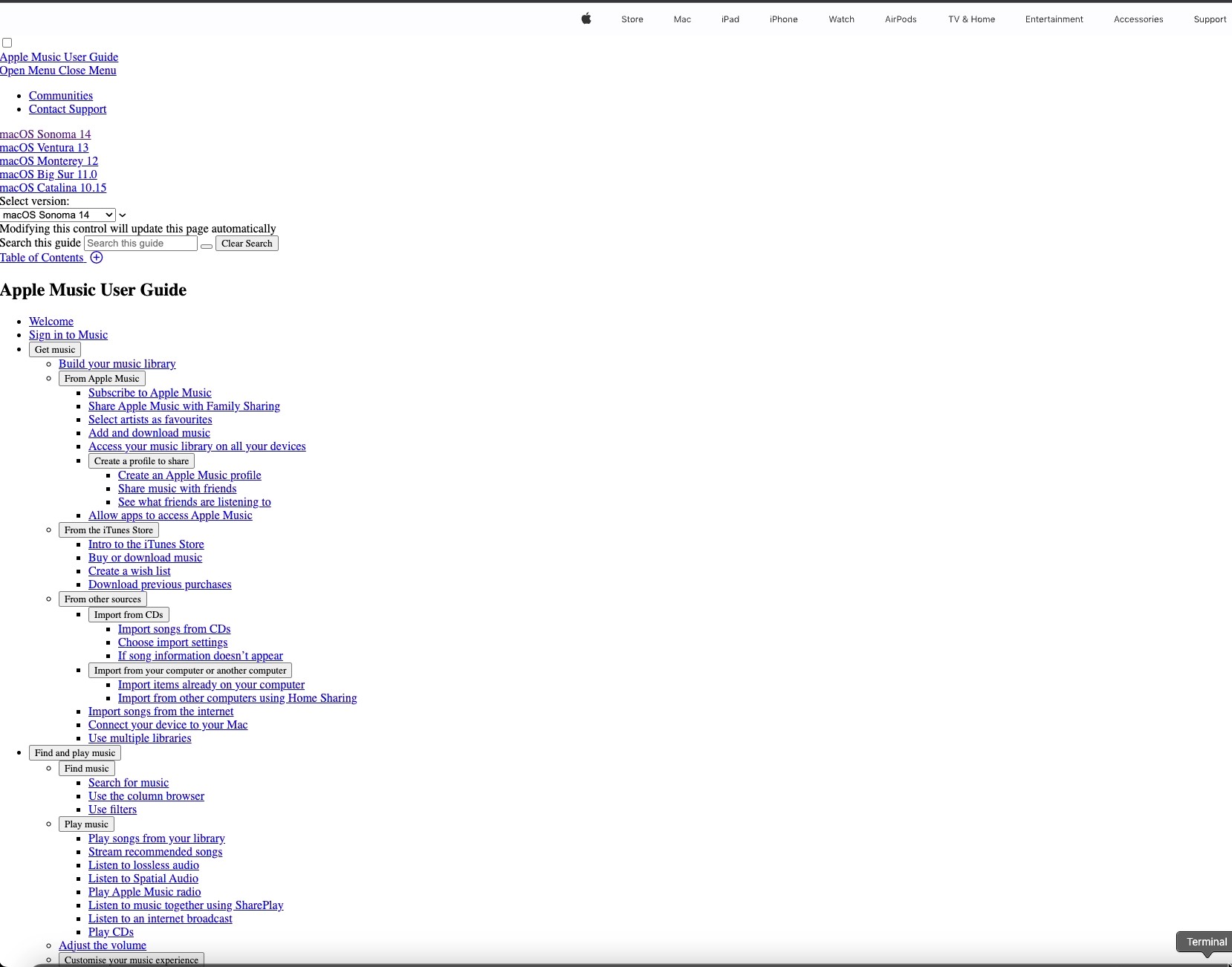
Task: Open Use the column browser link
Action: [146, 796]
